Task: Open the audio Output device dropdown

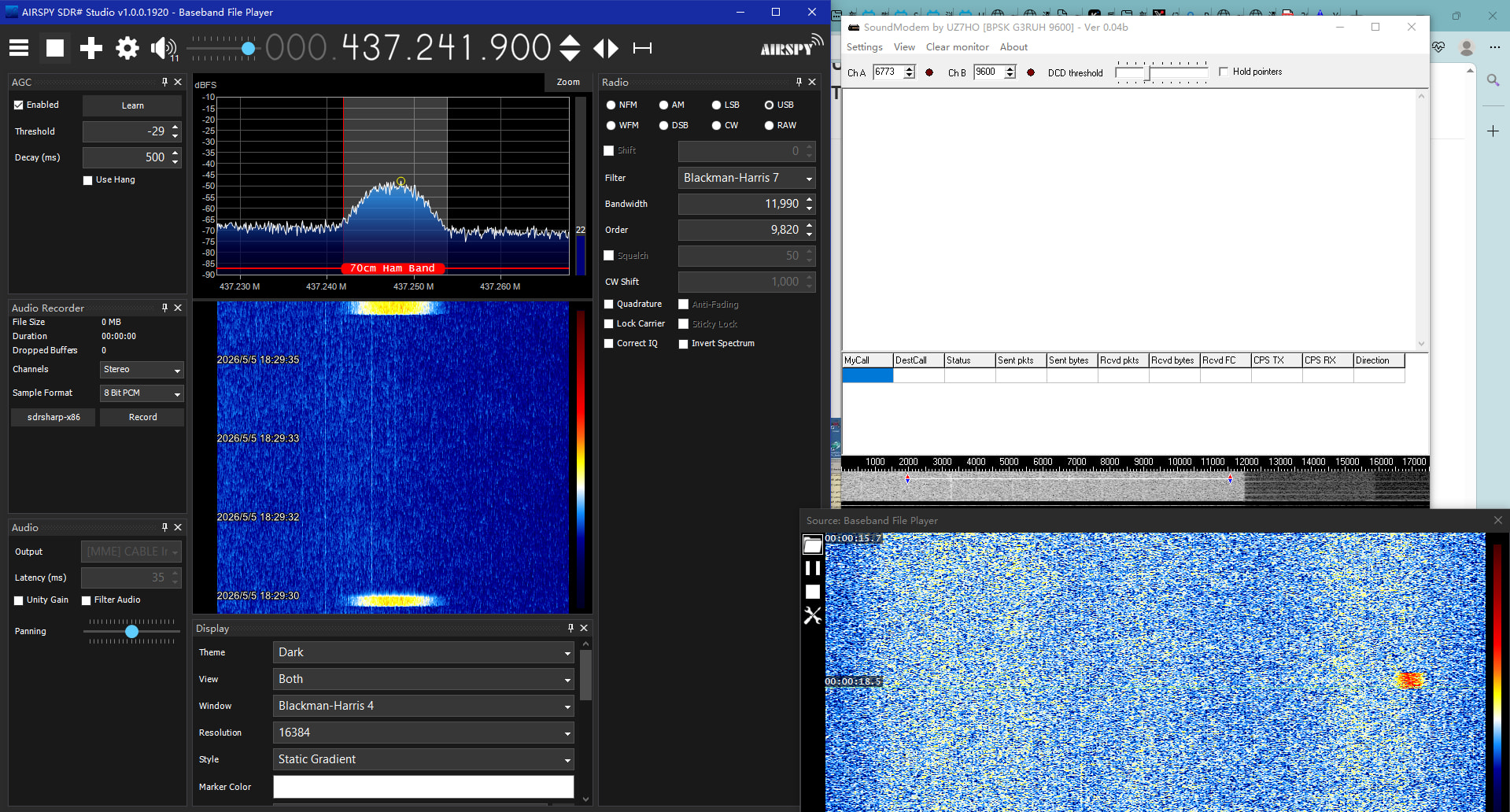Action: (131, 552)
